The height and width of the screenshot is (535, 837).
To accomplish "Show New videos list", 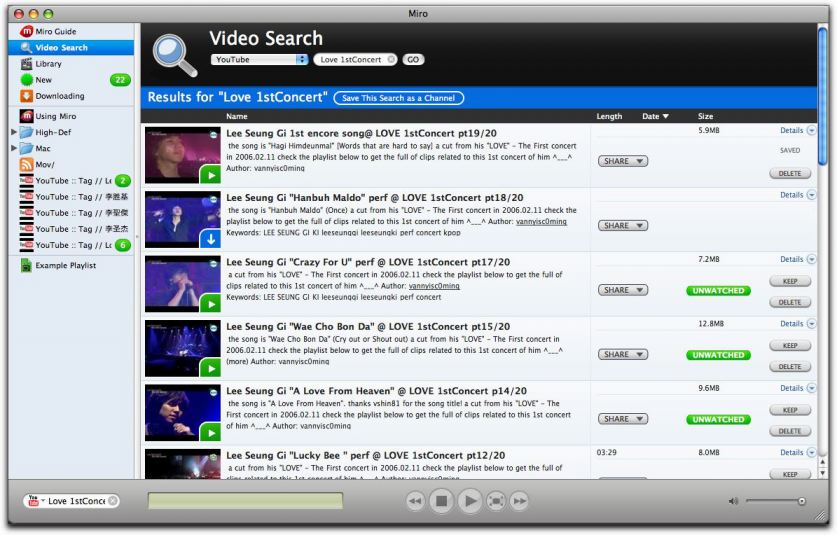I will (x=43, y=80).
